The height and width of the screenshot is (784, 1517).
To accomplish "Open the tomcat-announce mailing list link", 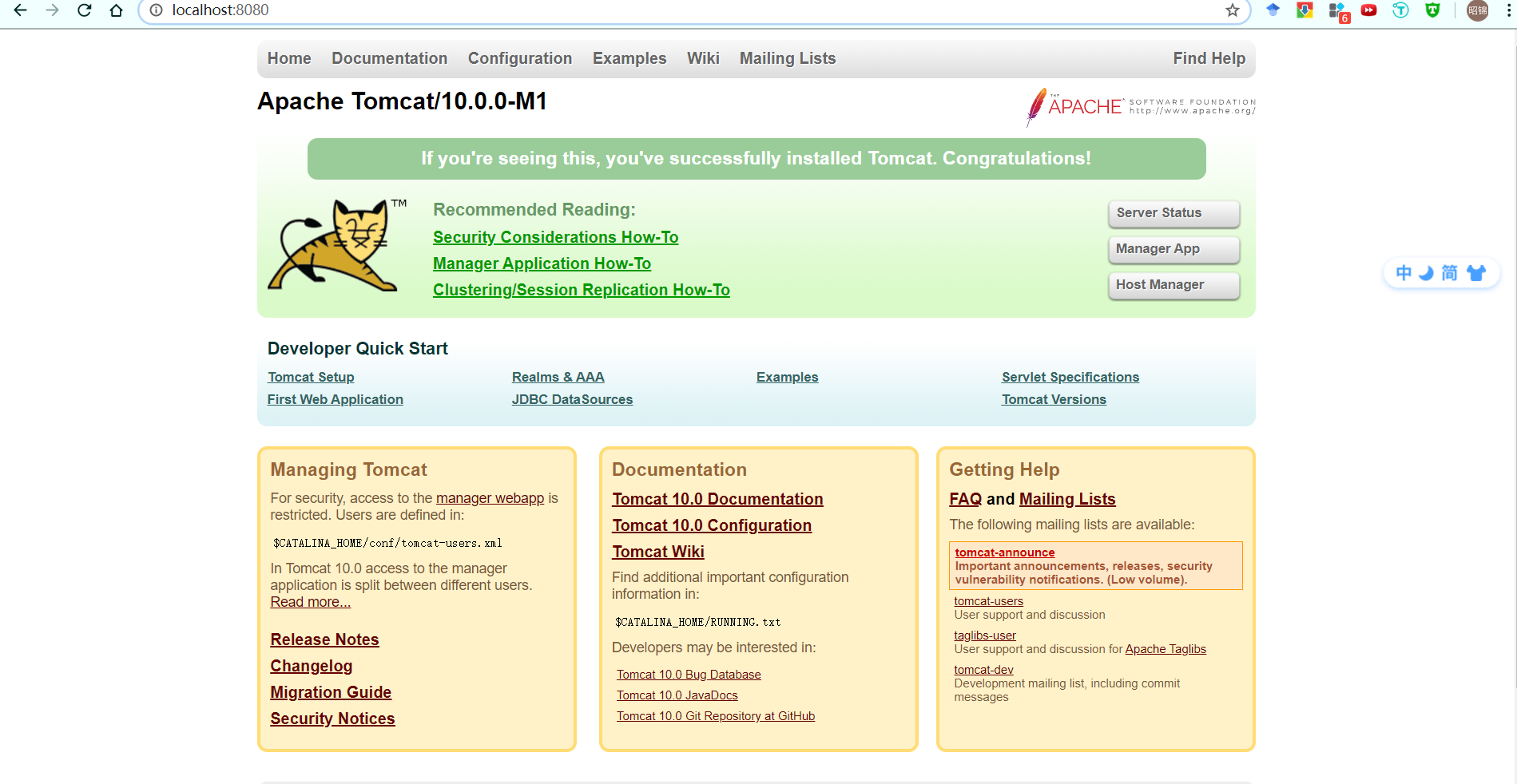I will (1005, 552).
